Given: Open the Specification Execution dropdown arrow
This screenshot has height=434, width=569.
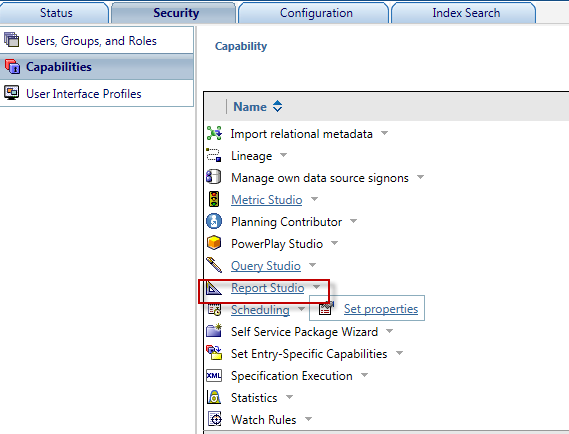Looking at the screenshot, I should click(364, 375).
